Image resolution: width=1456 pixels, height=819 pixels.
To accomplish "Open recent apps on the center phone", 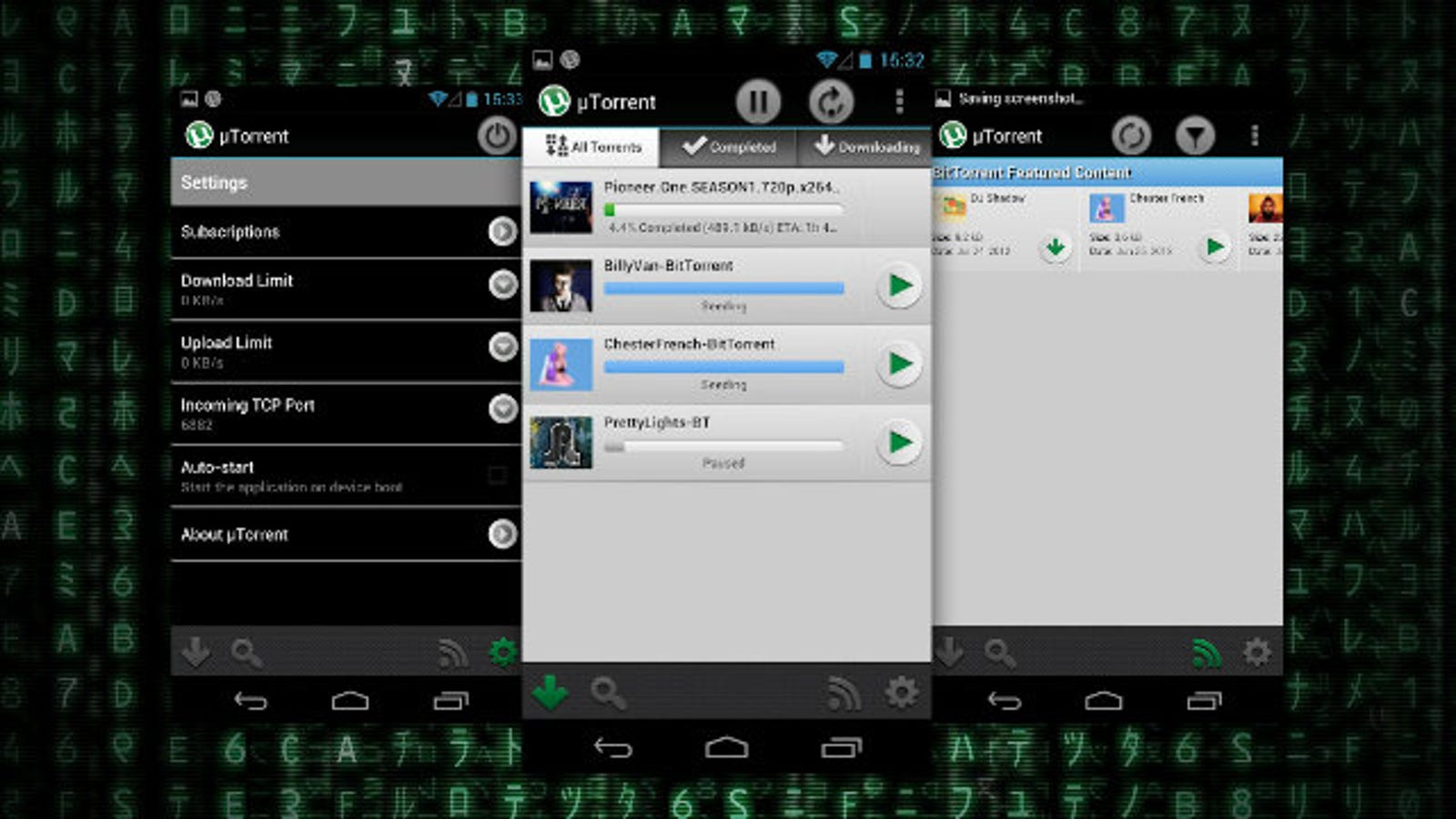I will point(841,748).
